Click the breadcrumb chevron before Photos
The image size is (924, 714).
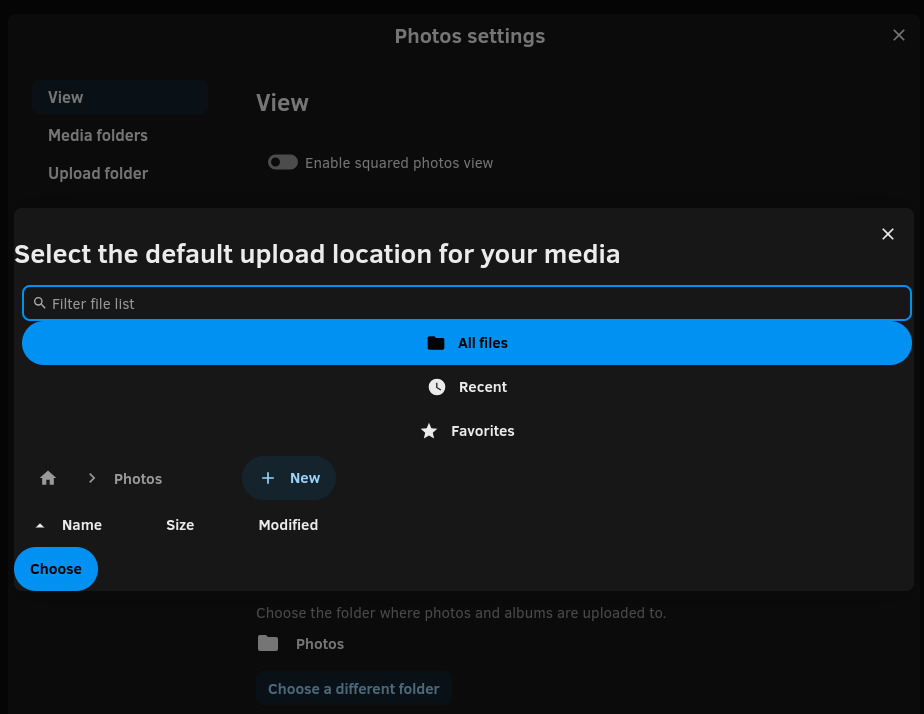92,479
